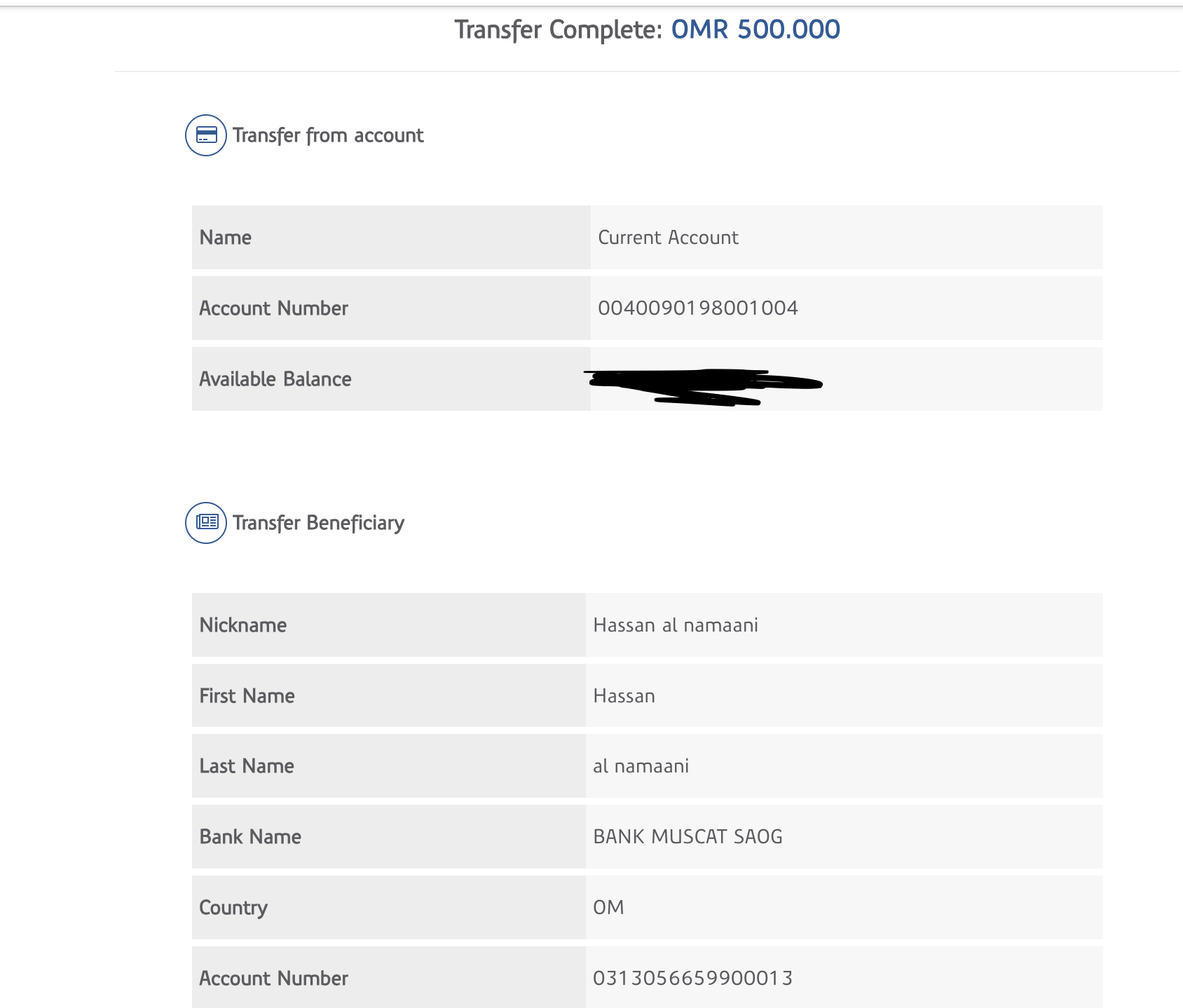This screenshot has height=1008, width=1183.
Task: Select the Transfer from account section heading
Action: [x=328, y=135]
